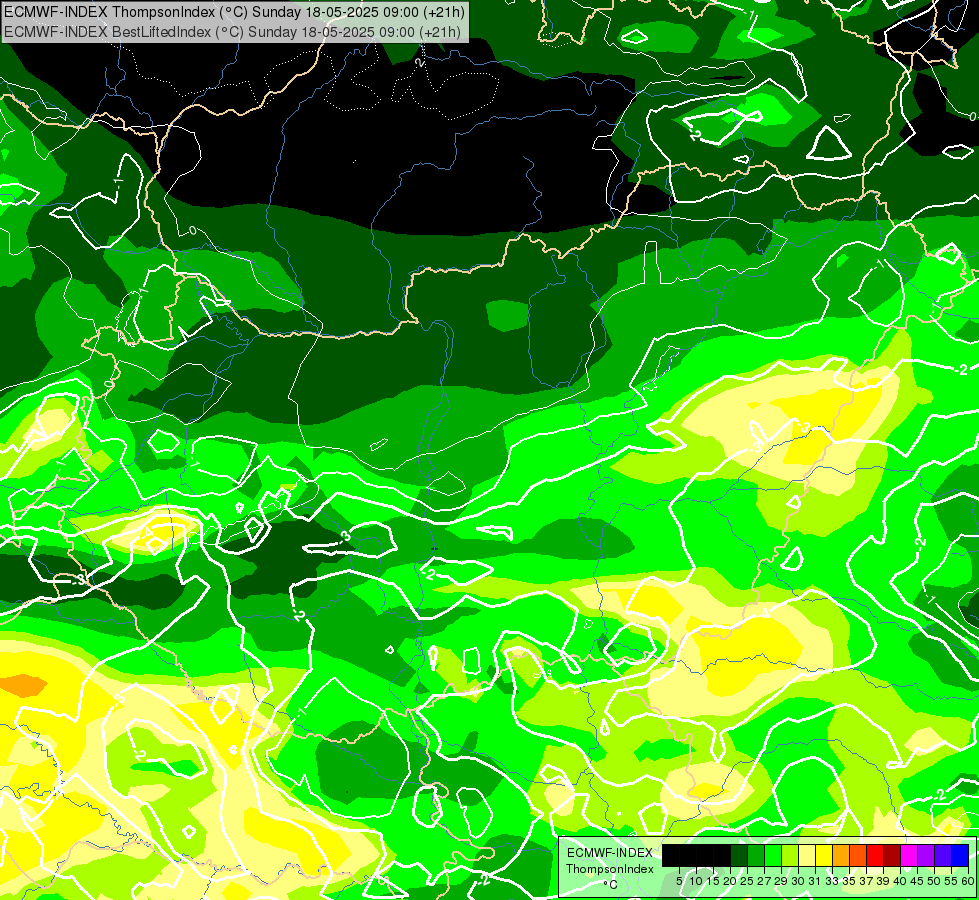Click the legend scale value 33
979x900 pixels.
pyautogui.click(x=832, y=881)
